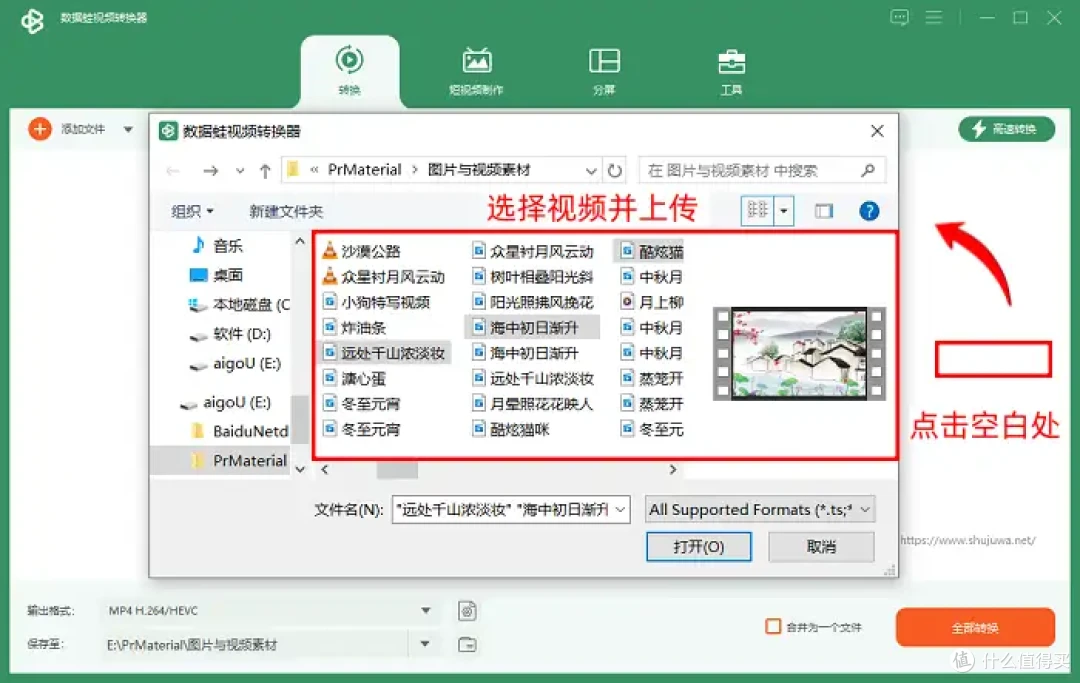
Task: Click the 取消 button
Action: point(821,547)
